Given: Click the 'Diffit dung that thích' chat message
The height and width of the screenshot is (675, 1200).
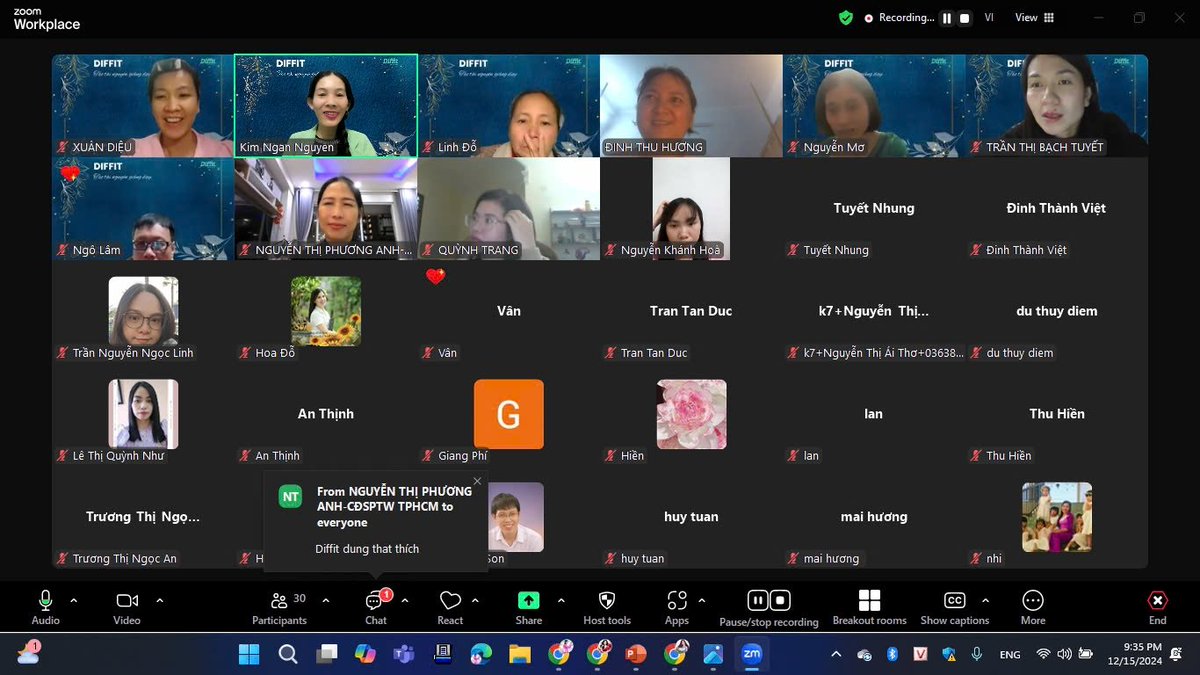Looking at the screenshot, I should 367,549.
